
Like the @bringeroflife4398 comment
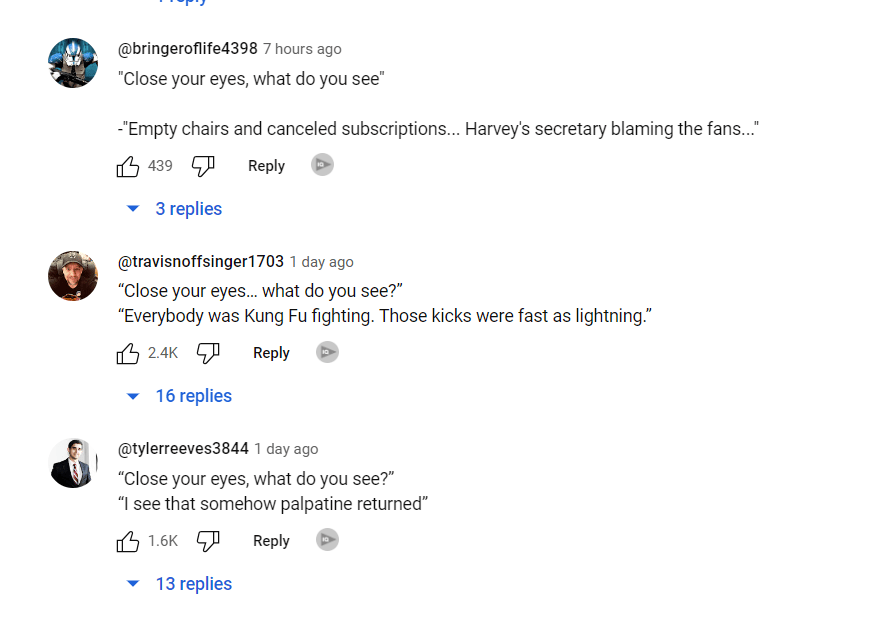tap(128, 166)
